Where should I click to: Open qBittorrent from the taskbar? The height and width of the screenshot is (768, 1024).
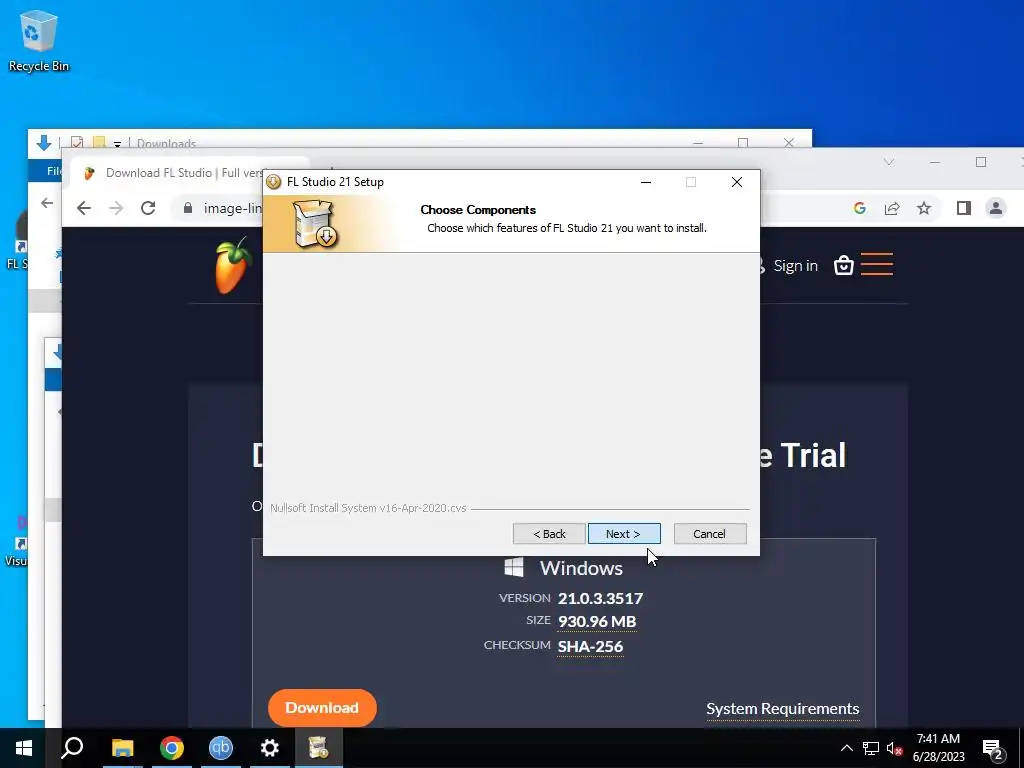point(221,748)
